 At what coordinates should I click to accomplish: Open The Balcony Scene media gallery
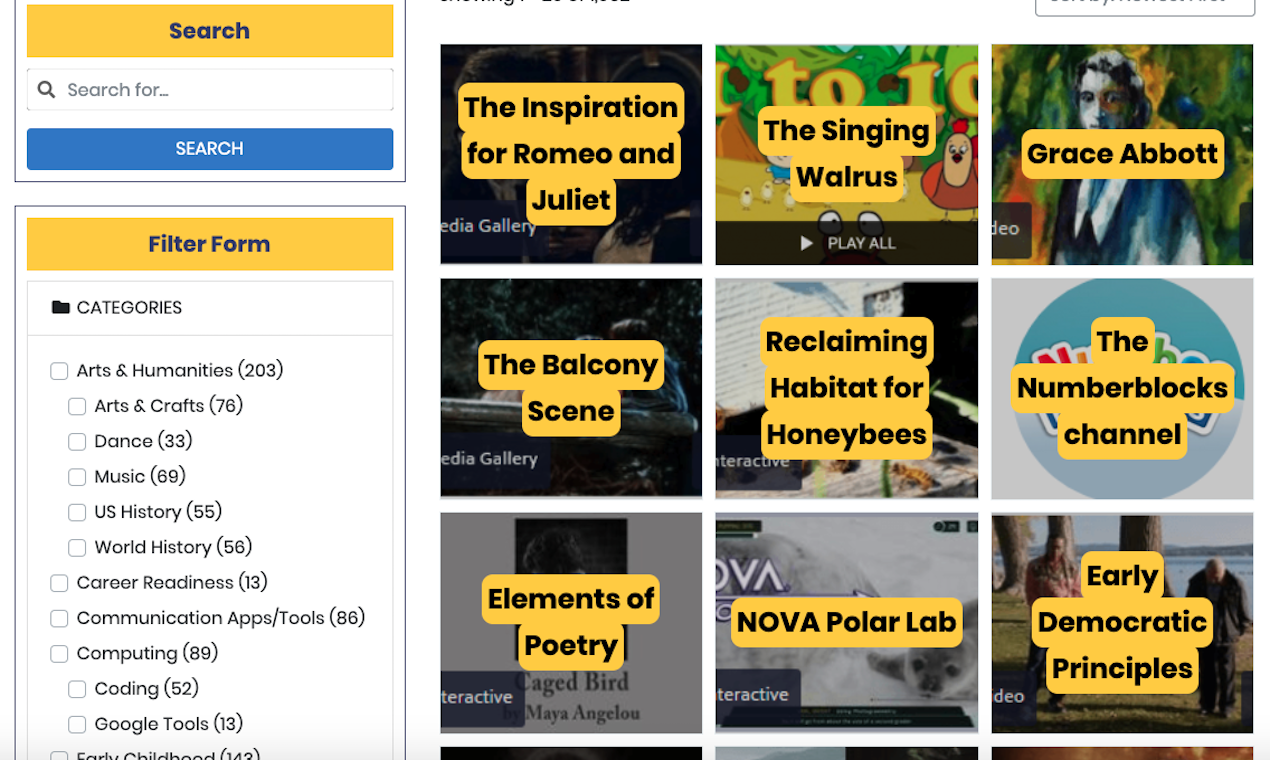click(x=571, y=388)
